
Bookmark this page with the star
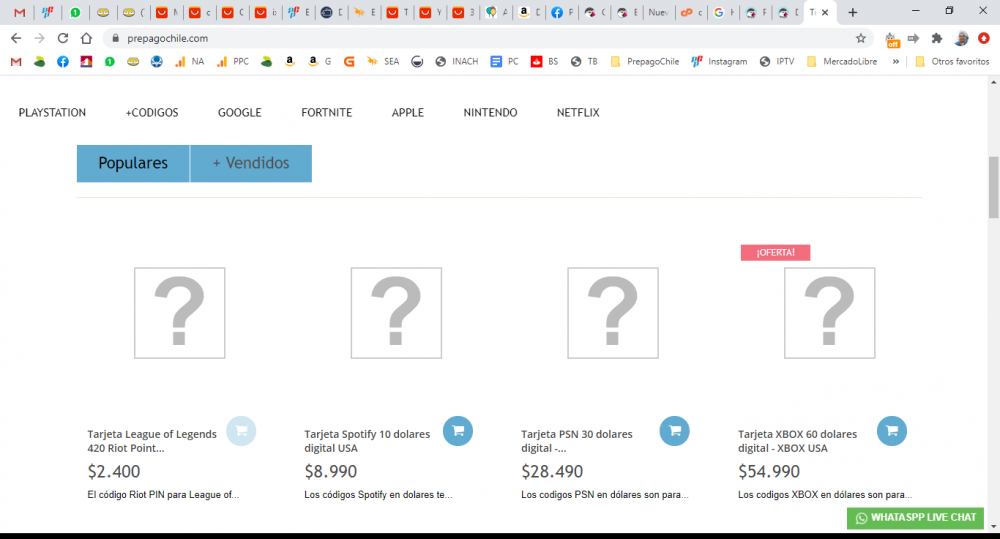pos(861,38)
